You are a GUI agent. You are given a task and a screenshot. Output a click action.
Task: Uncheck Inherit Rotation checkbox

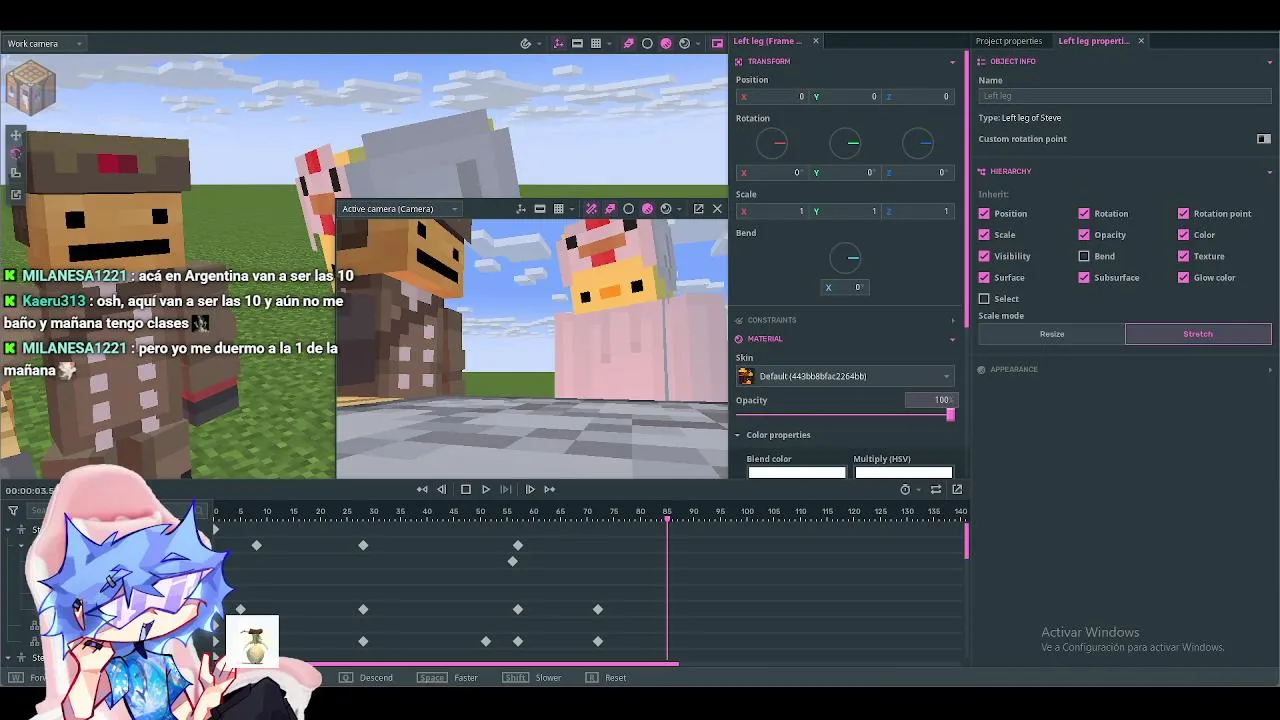point(1084,213)
